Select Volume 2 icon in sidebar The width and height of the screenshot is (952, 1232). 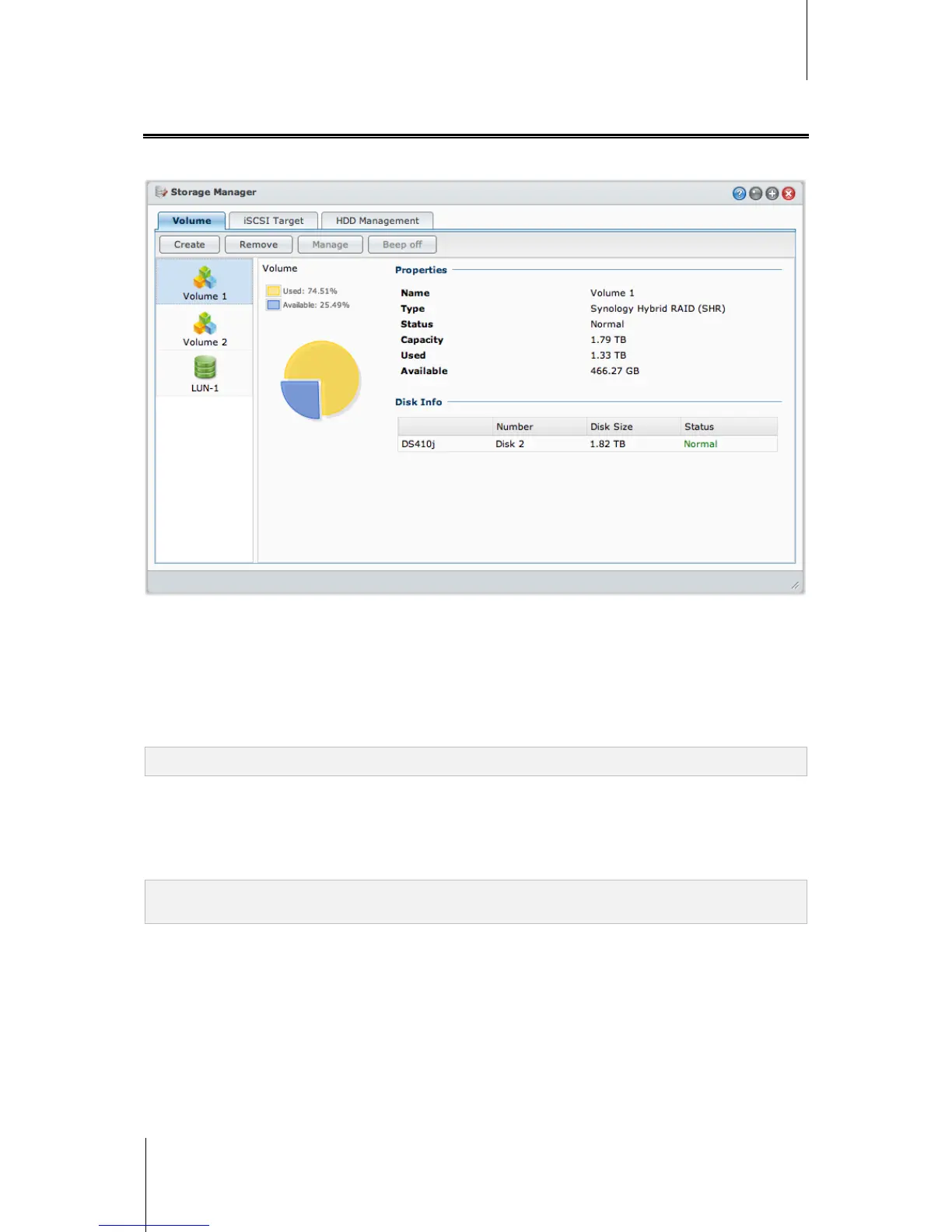[x=205, y=324]
